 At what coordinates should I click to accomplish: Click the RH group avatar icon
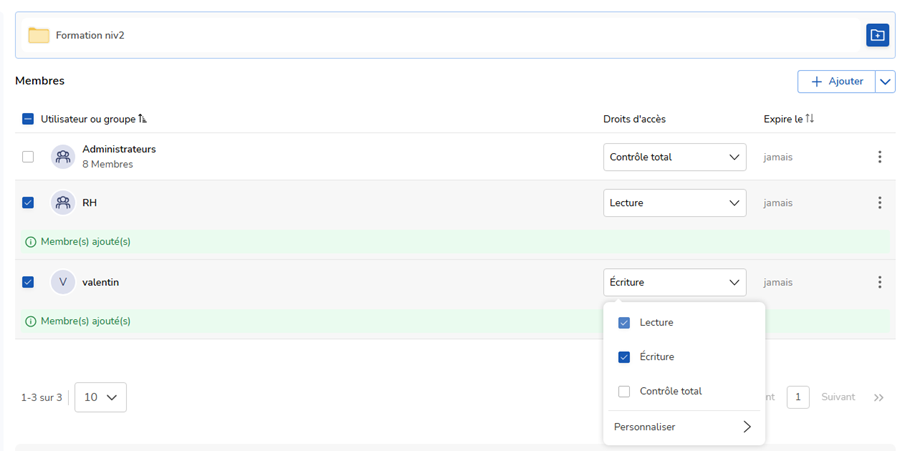(63, 203)
